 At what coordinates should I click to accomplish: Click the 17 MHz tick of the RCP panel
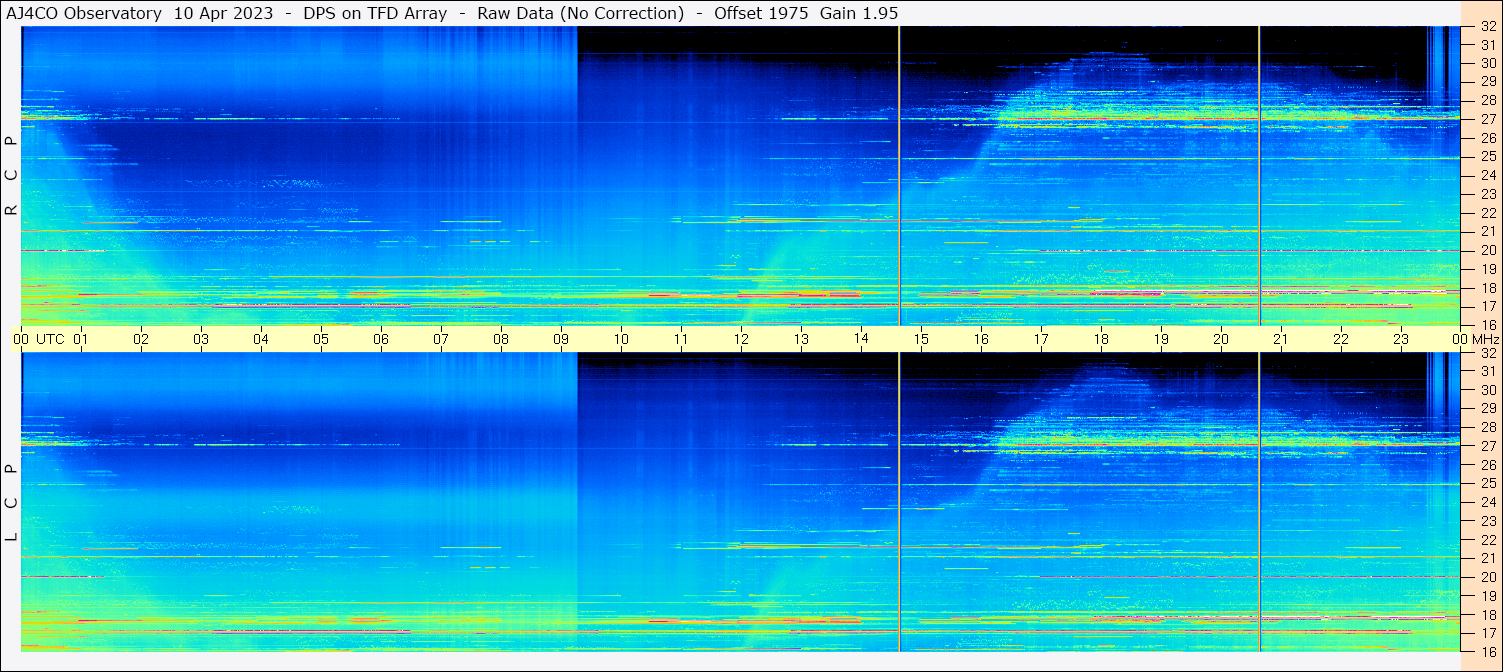[x=1487, y=306]
